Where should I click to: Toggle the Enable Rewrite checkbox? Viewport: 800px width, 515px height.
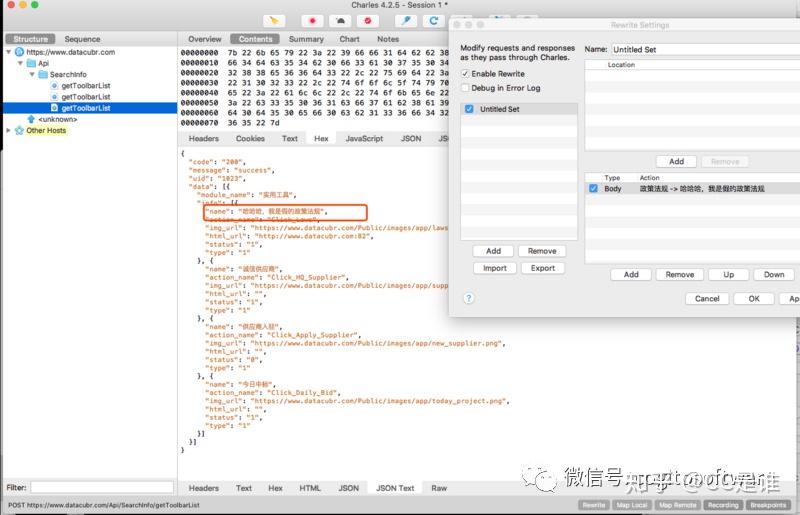click(x=465, y=73)
